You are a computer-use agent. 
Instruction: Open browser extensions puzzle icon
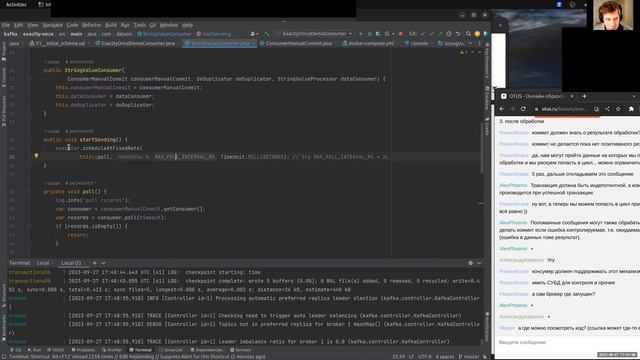tap(631, 109)
